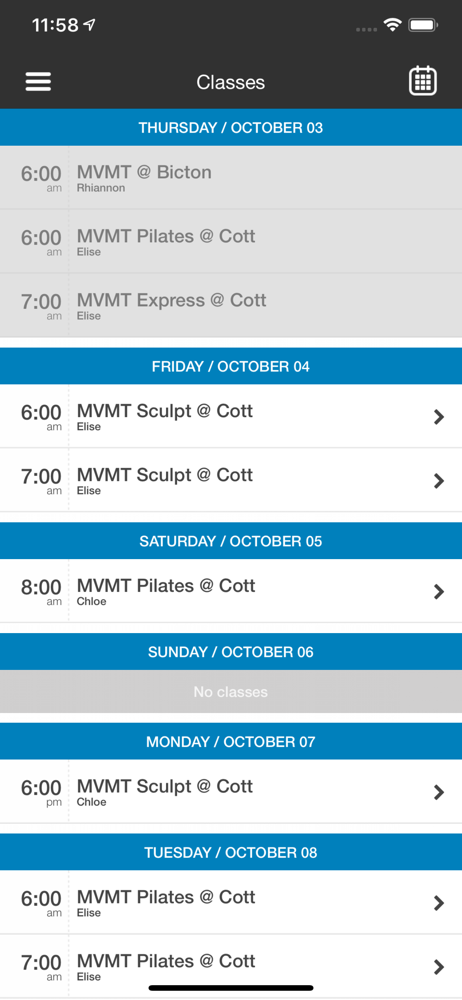This screenshot has width=462, height=1000.
Task: Tap the Thursday / October 03 header
Action: (231, 128)
